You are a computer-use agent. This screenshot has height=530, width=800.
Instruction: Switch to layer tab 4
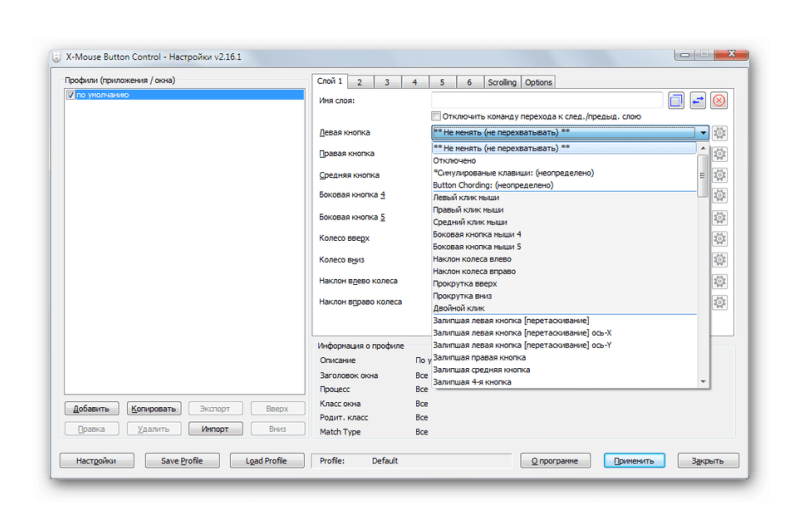point(415,82)
